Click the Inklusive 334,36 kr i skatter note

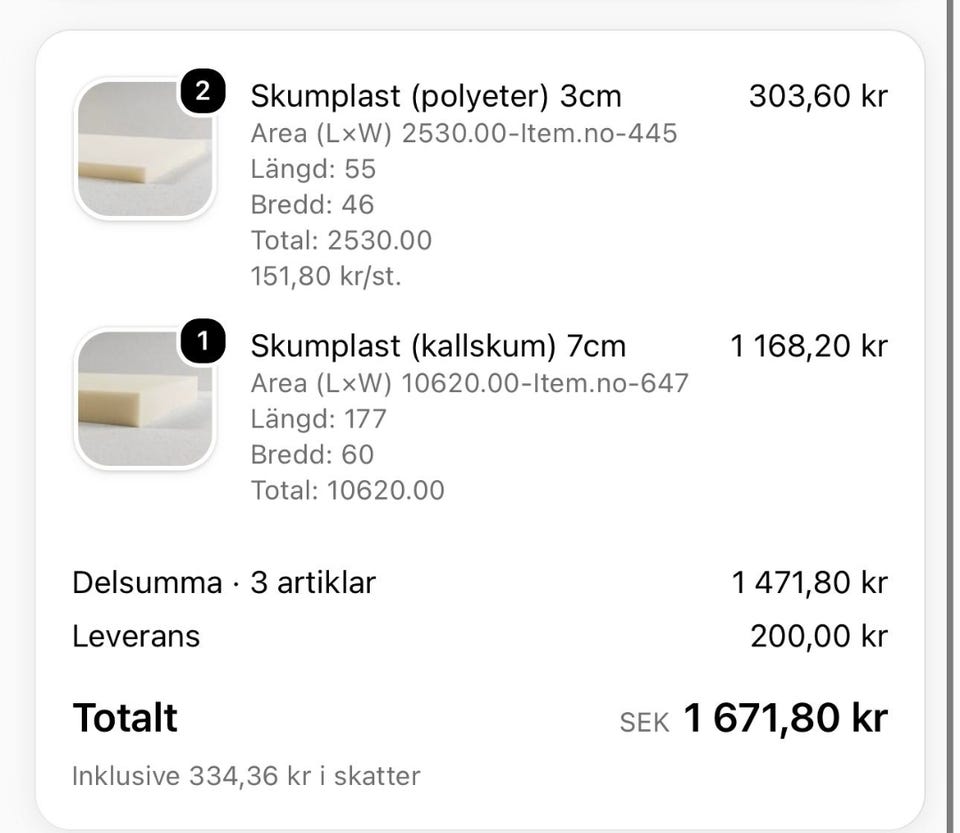point(246,777)
